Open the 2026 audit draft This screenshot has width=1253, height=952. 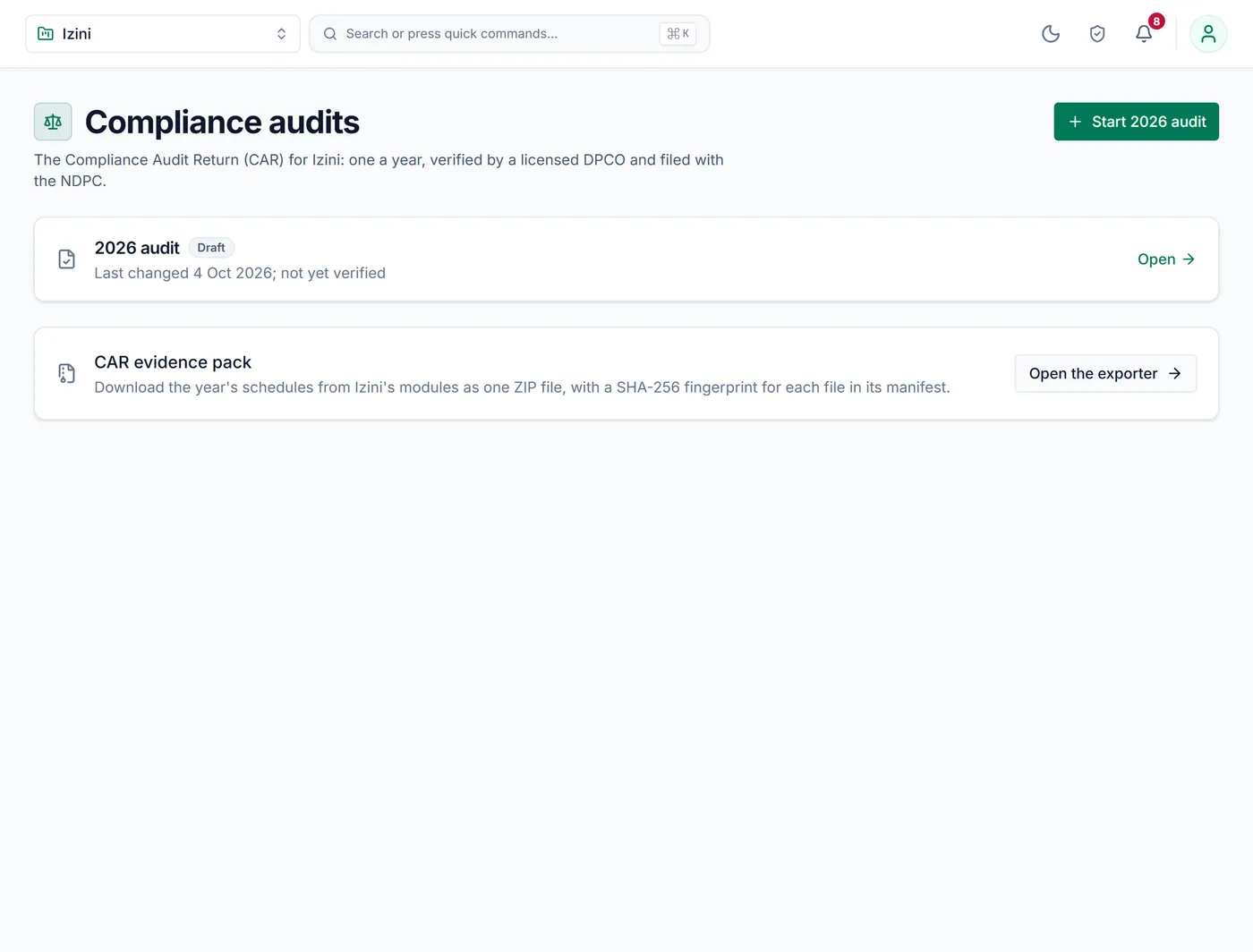(x=1166, y=259)
